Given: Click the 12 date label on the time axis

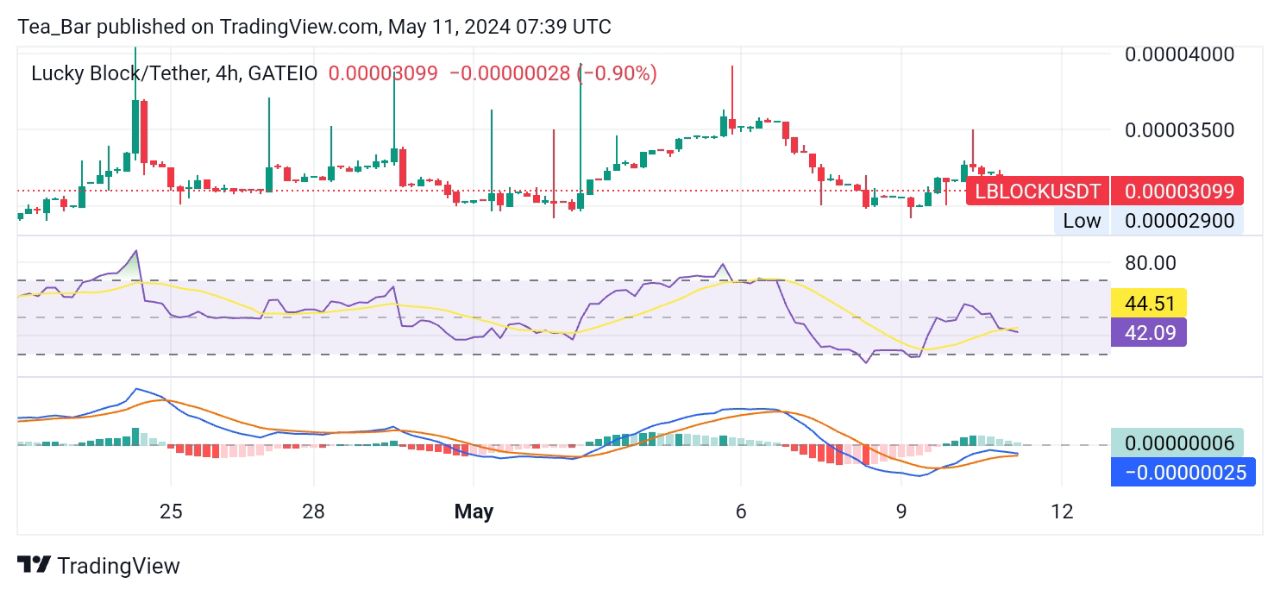Looking at the screenshot, I should tap(1063, 512).
